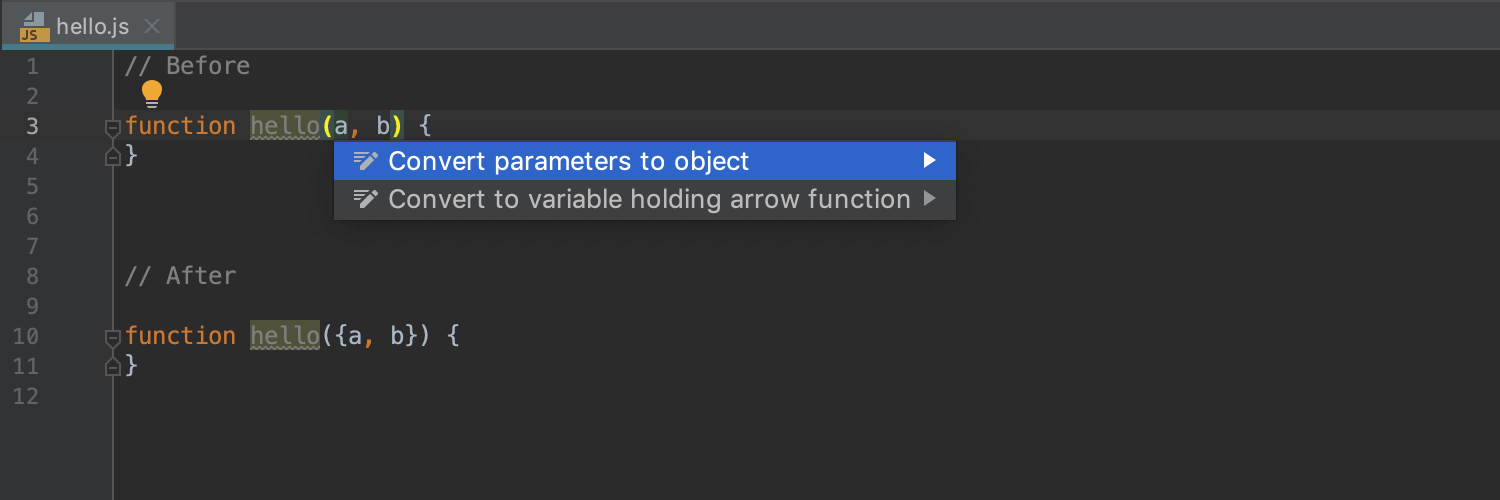The height and width of the screenshot is (500, 1500).
Task: Click pencil icon beside Convert parameters to object
Action: 366,160
